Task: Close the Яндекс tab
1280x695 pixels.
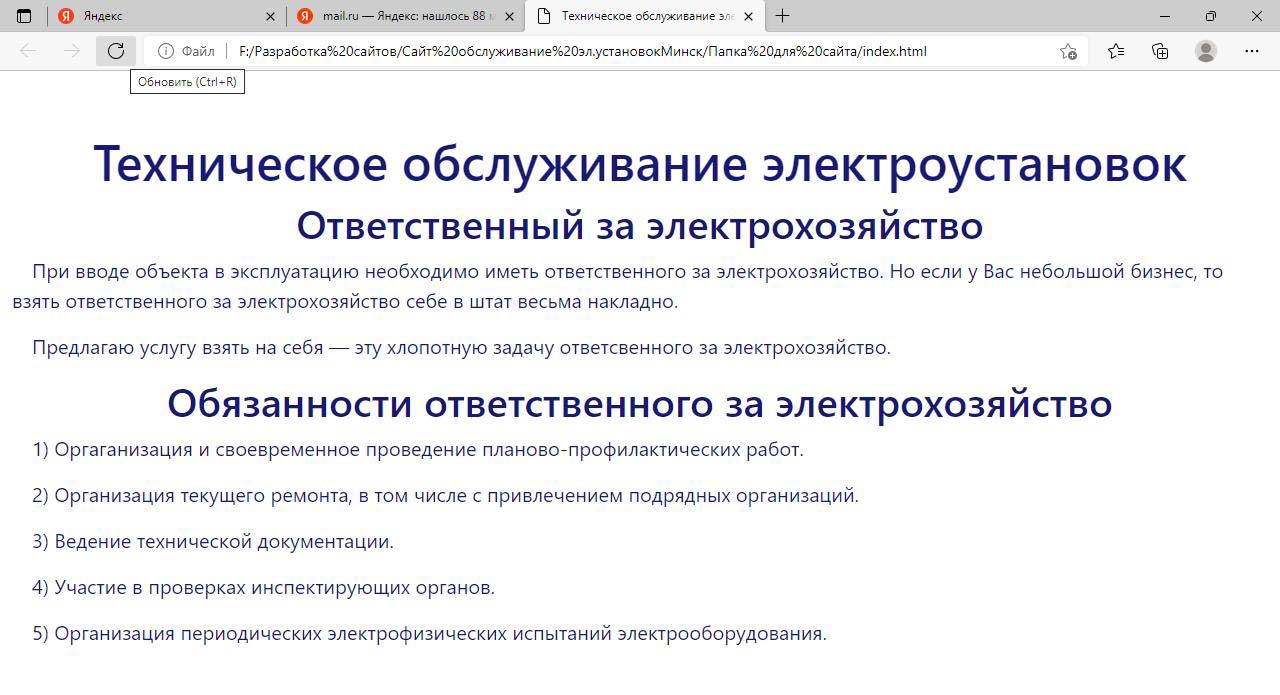Action: [x=271, y=16]
